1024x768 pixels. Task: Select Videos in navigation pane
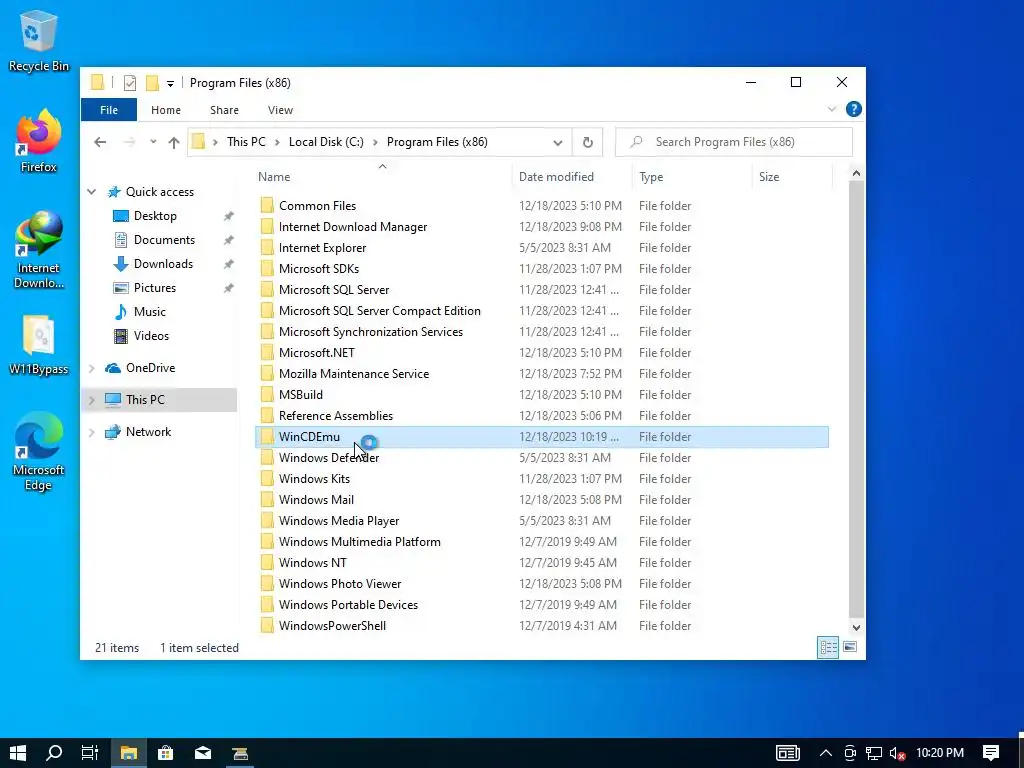[152, 336]
